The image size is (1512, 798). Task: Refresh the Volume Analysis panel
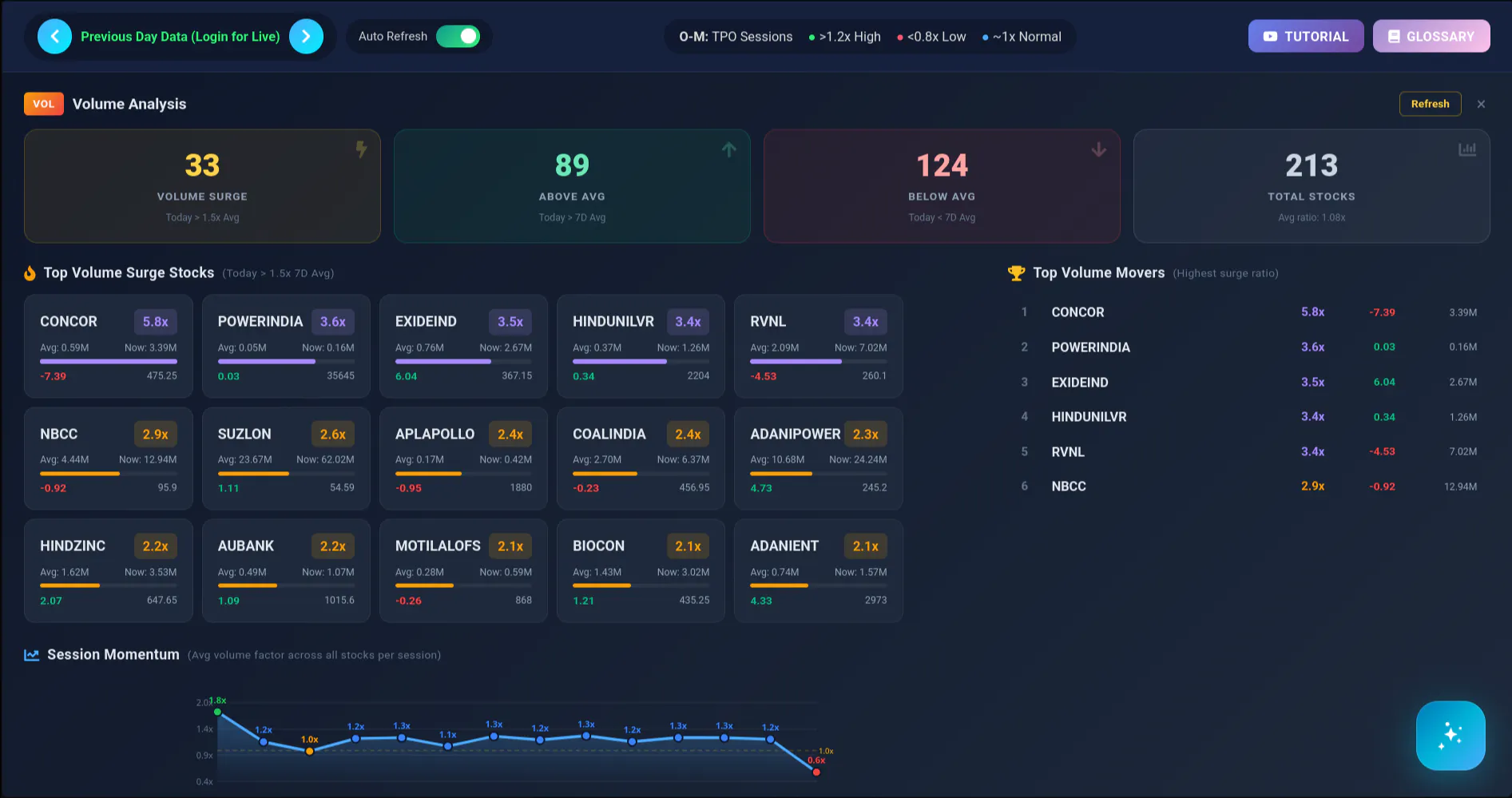pyautogui.click(x=1430, y=104)
